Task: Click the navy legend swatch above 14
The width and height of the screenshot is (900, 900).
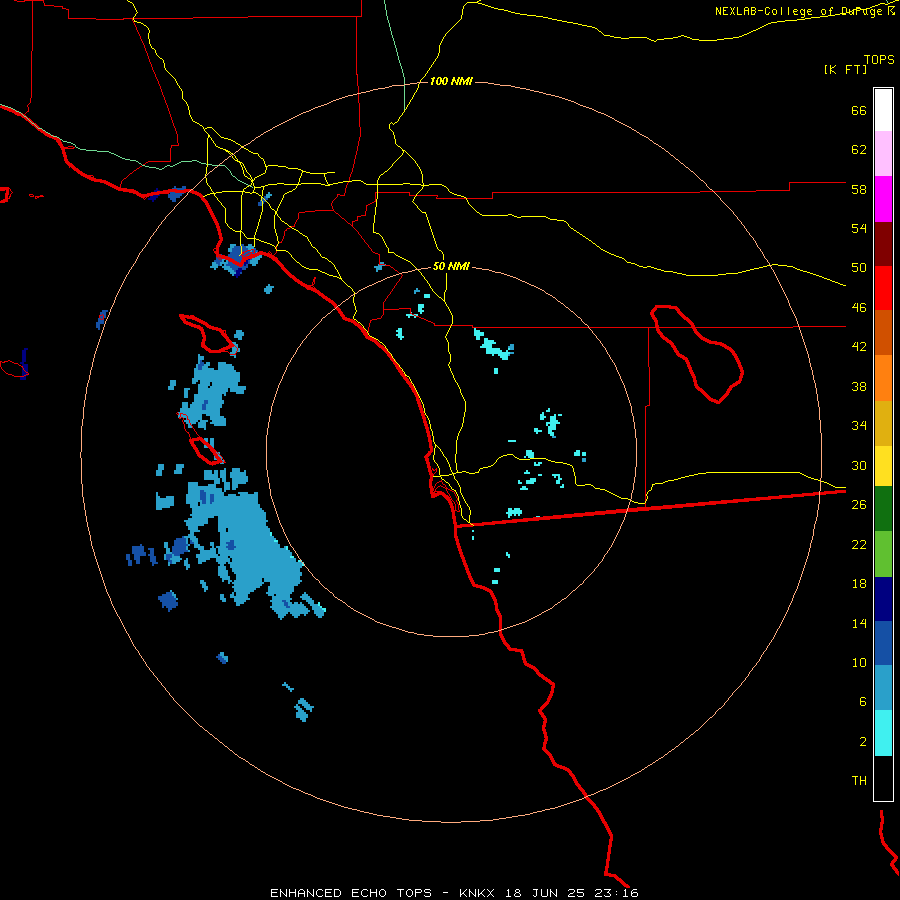Action: [x=883, y=599]
